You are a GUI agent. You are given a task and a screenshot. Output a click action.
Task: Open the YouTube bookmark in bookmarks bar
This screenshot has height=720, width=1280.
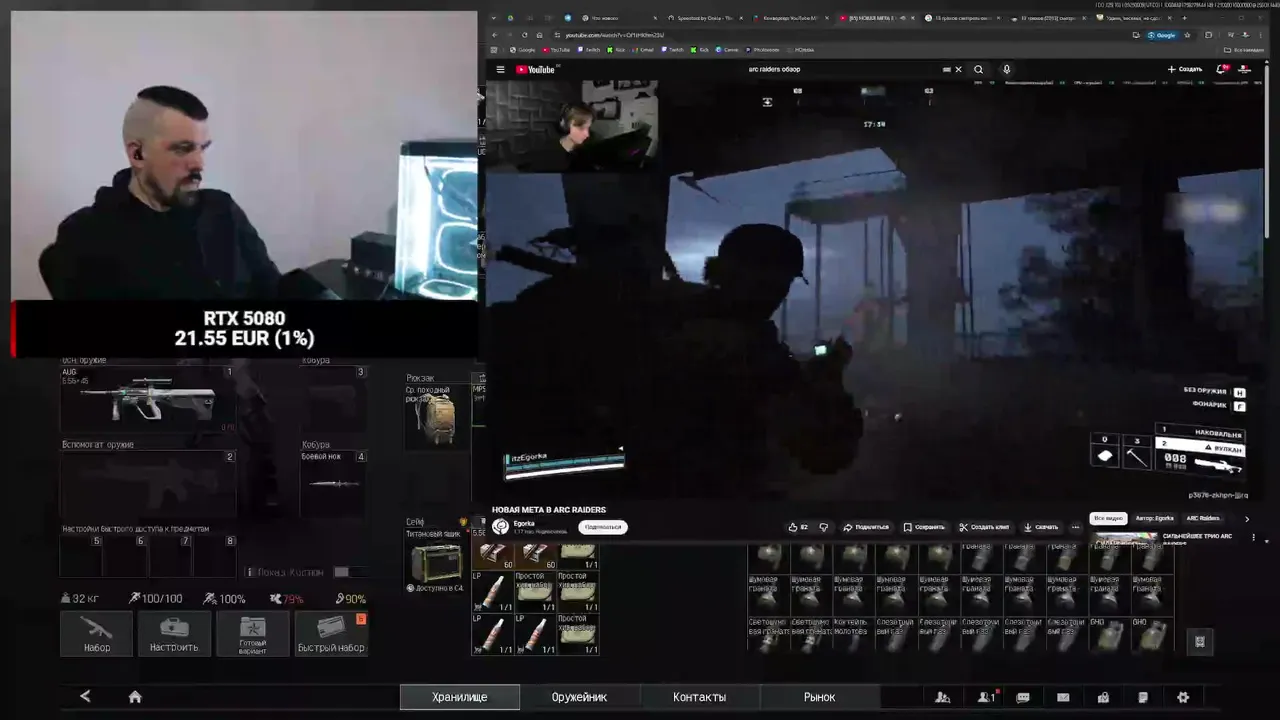556,49
